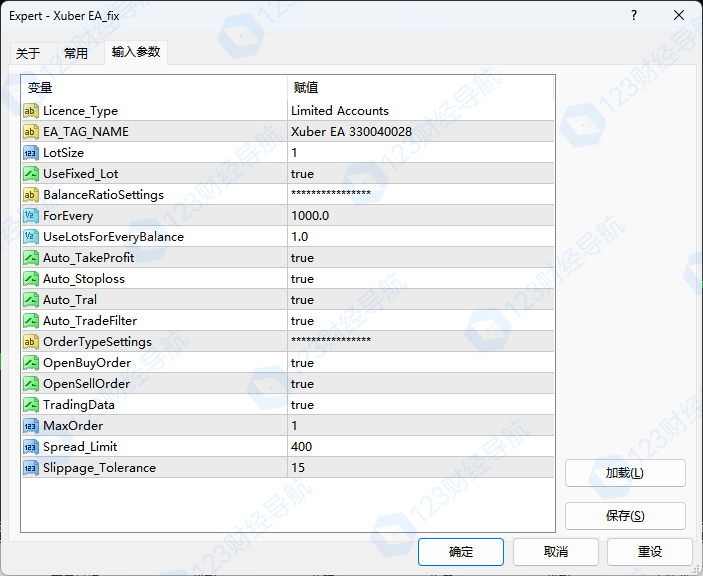Load a preset with 加载(L)
This screenshot has width=703, height=576.
(625, 473)
